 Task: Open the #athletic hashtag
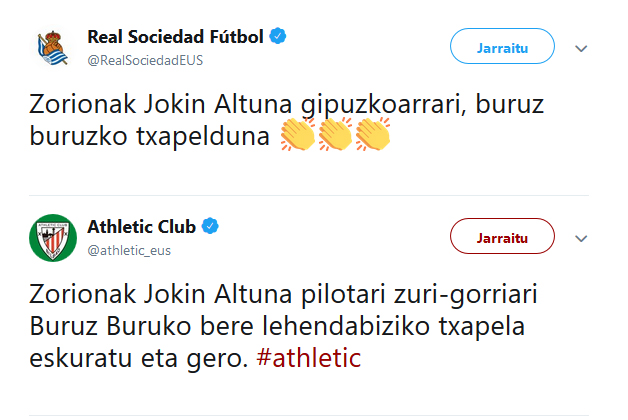tap(308, 358)
